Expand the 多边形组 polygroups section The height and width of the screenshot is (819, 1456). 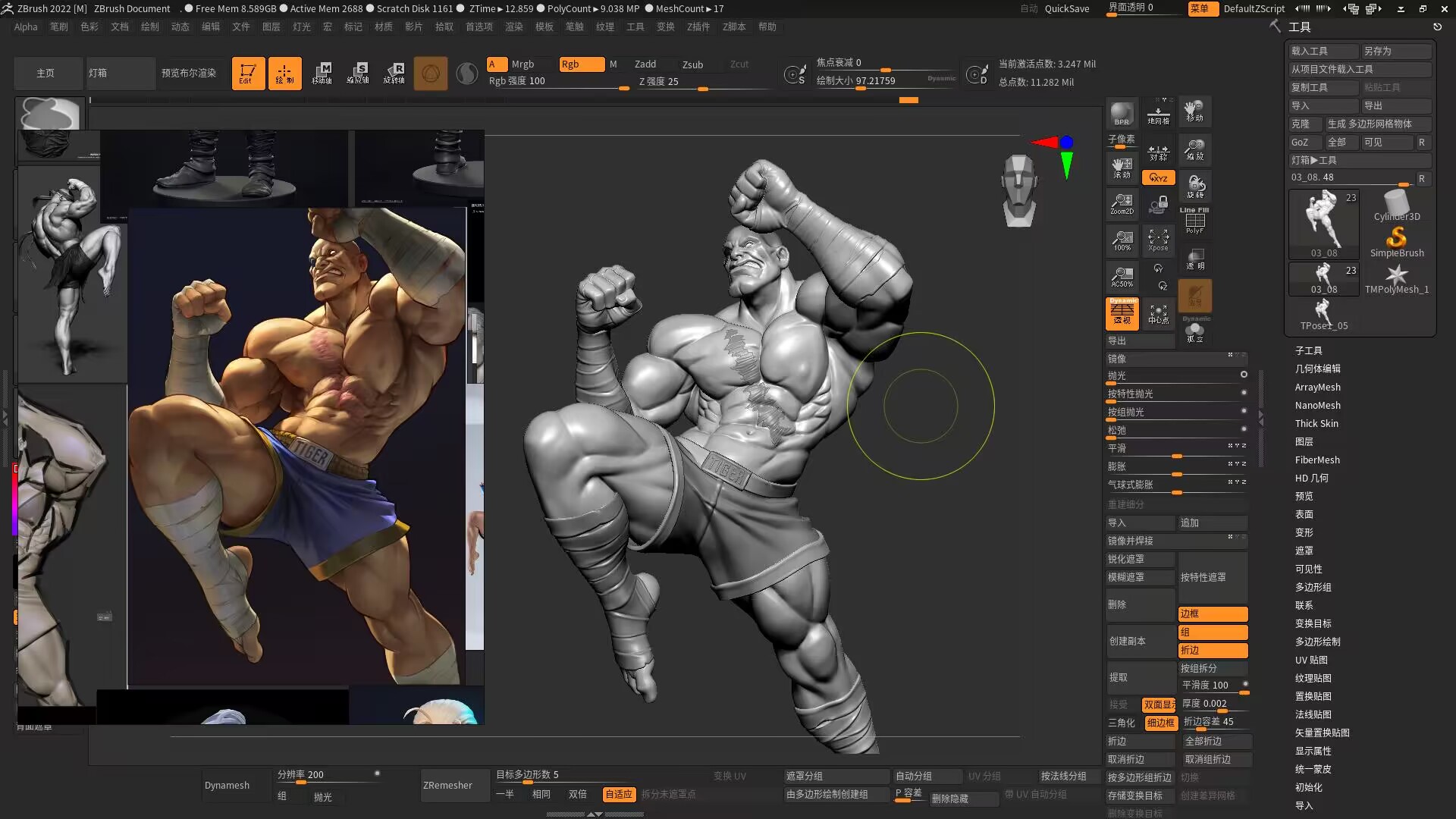[x=1313, y=587]
